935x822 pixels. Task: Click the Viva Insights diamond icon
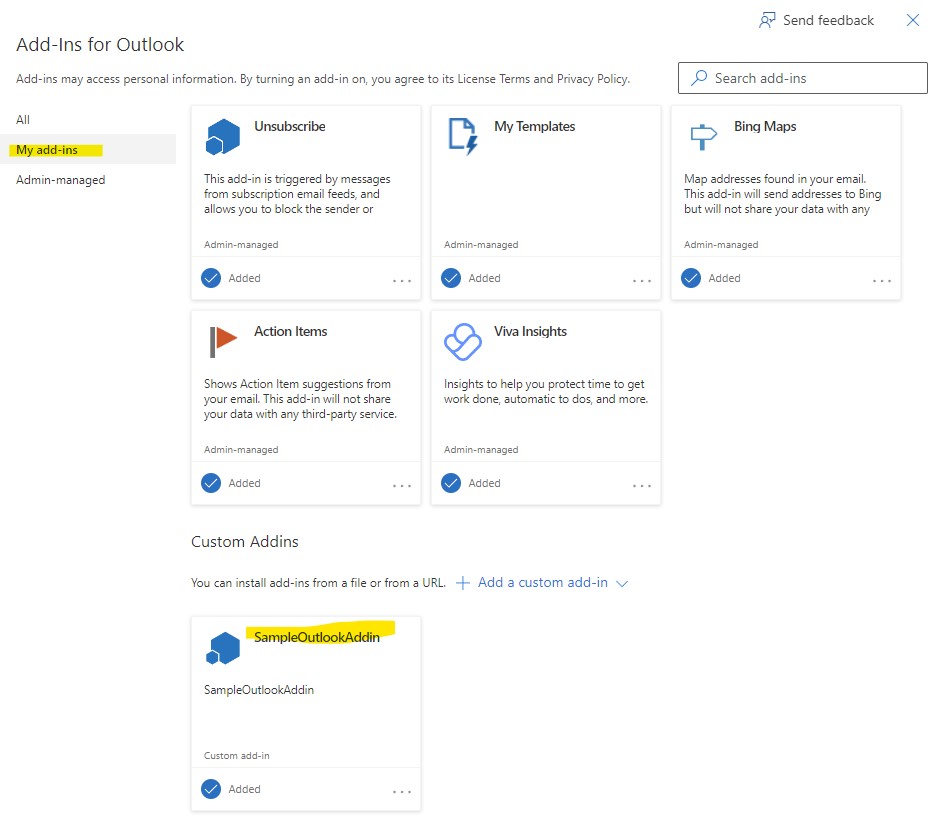point(463,341)
